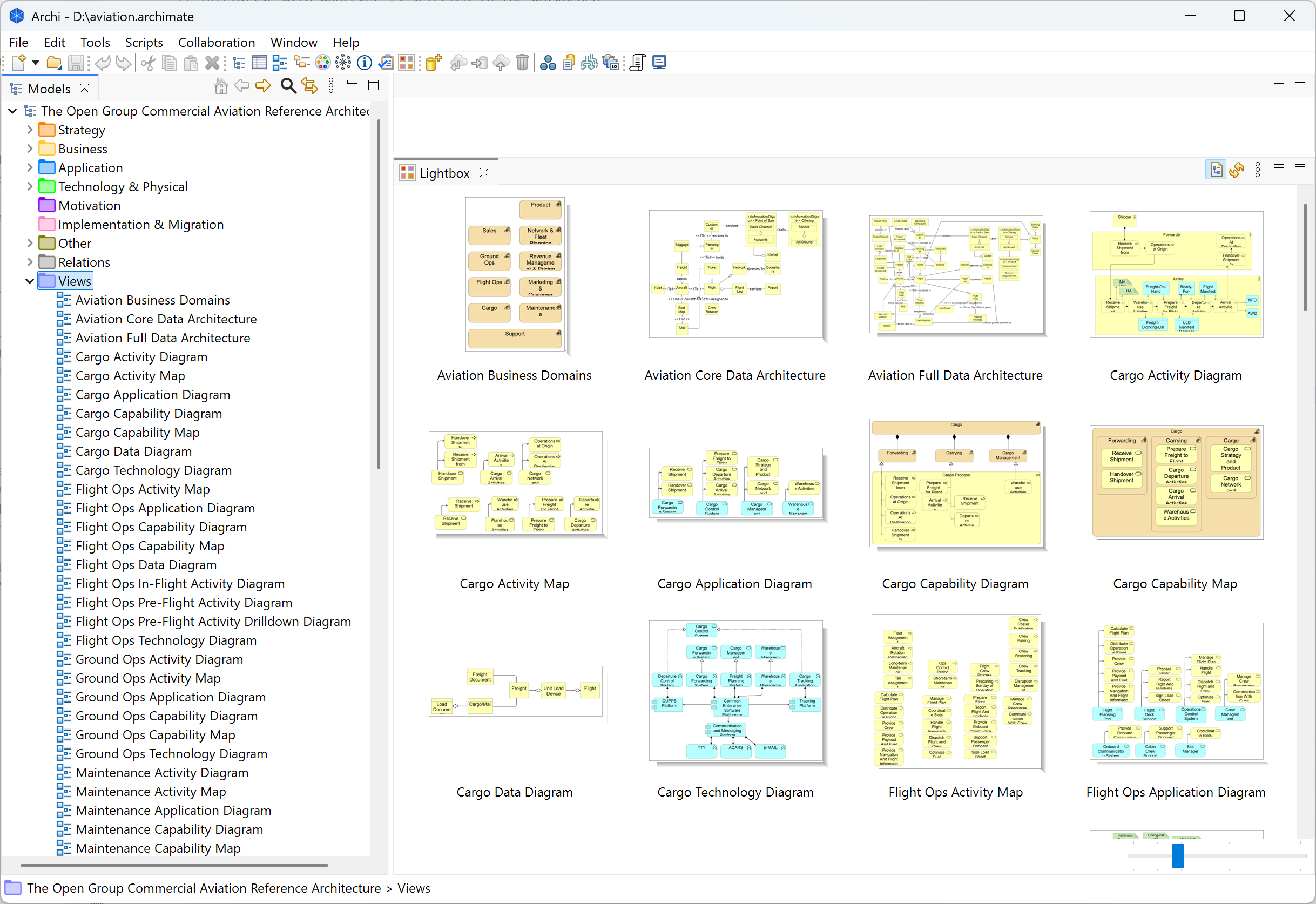The height and width of the screenshot is (904, 1316).
Task: Open the Collaboration menu
Action: (217, 43)
